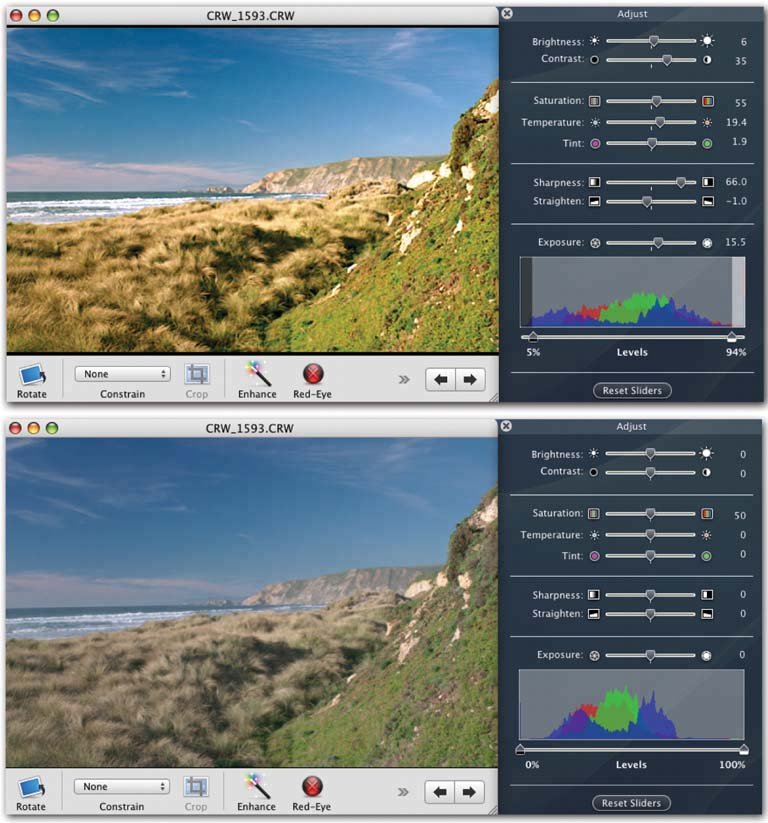The width and height of the screenshot is (768, 823).
Task: Click decrease exposure icon in upper panel
Action: tap(595, 243)
